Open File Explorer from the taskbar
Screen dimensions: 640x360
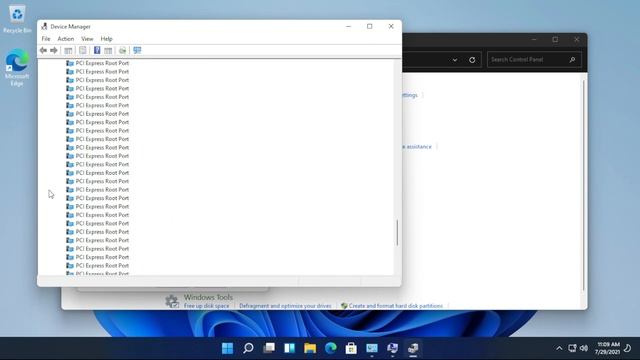tap(310, 348)
